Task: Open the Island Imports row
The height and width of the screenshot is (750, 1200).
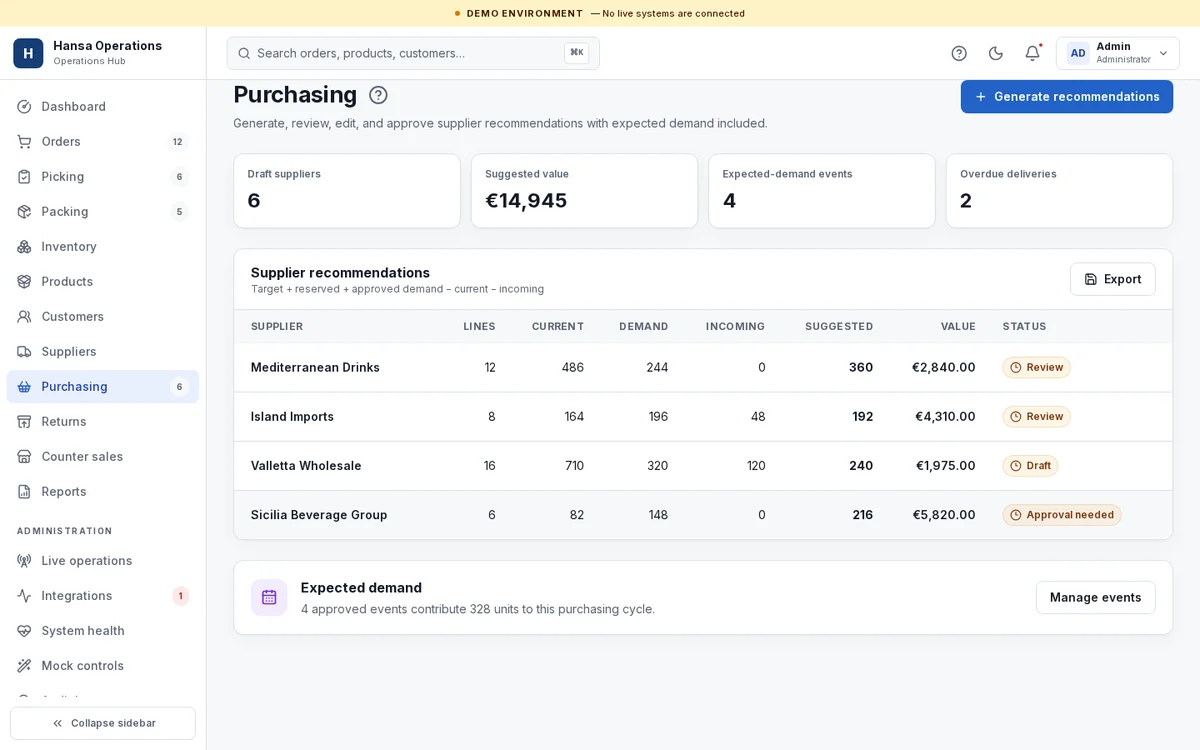Action: click(x=703, y=416)
